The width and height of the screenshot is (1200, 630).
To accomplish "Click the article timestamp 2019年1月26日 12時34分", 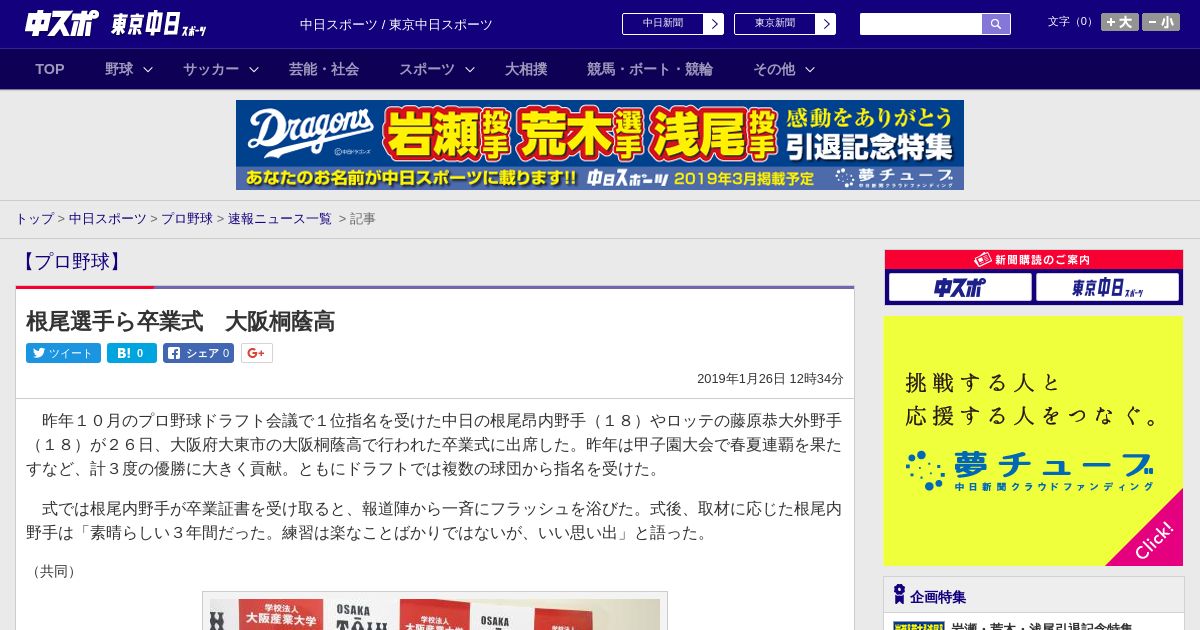I will [770, 379].
